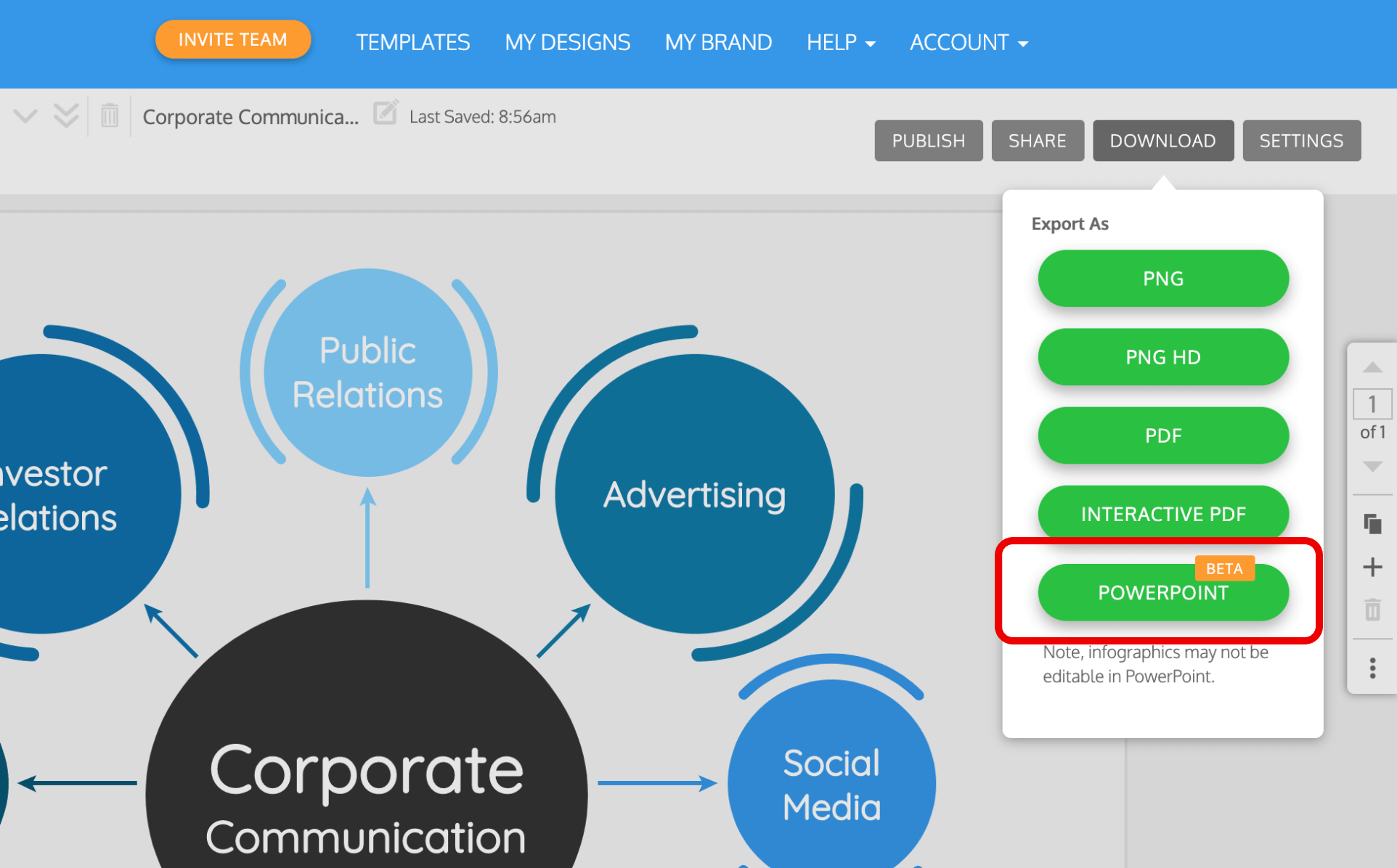1397x868 pixels.
Task: Click the PUBLISH button
Action: point(928,140)
